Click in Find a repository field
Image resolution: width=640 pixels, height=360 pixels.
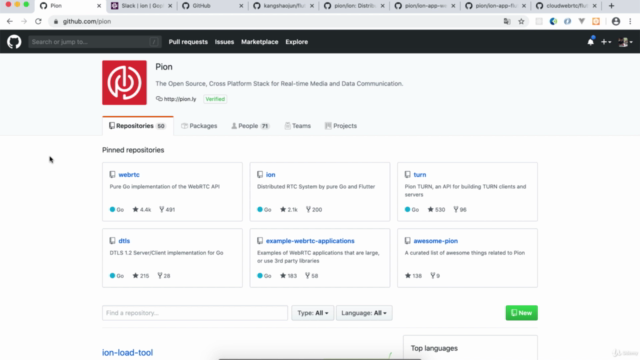click(195, 313)
